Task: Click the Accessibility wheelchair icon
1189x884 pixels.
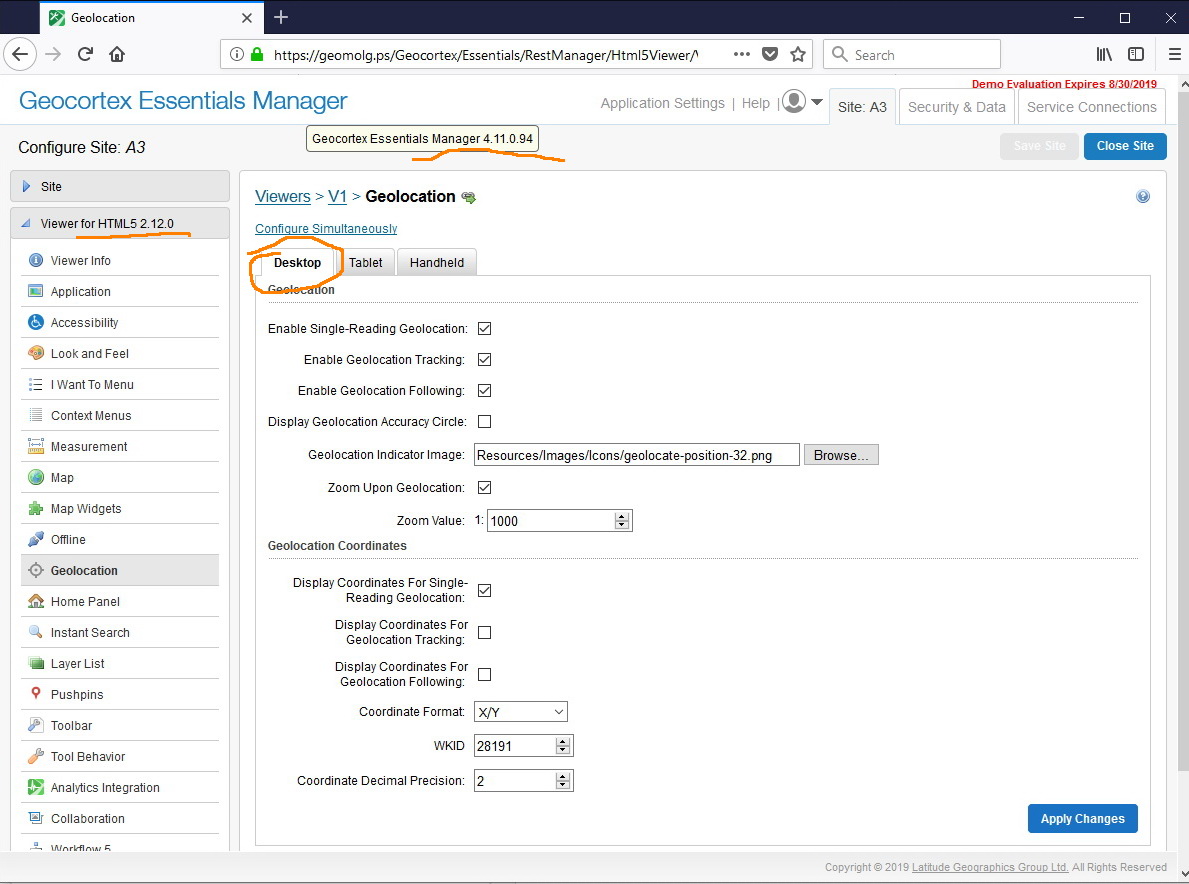Action: [36, 322]
